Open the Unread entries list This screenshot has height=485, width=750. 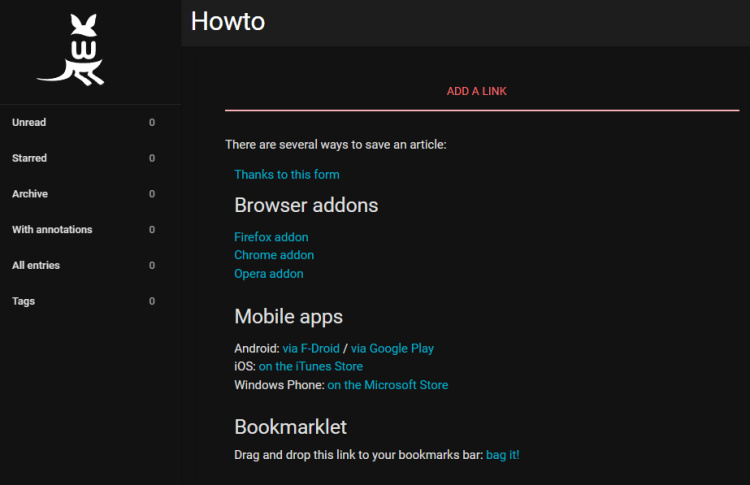(29, 123)
